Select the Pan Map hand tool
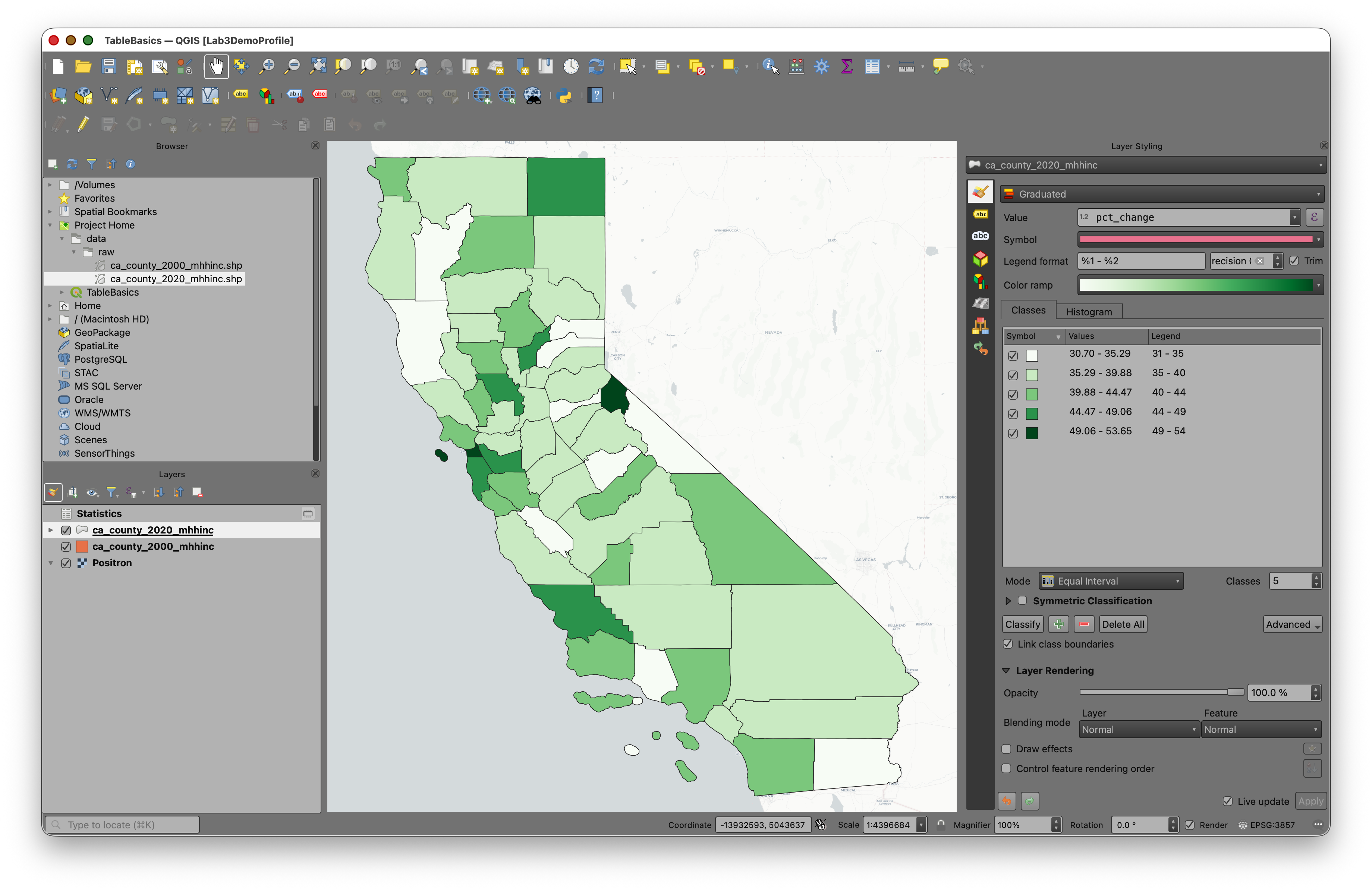Viewport: 1372px width, 891px height. pyautogui.click(x=216, y=66)
